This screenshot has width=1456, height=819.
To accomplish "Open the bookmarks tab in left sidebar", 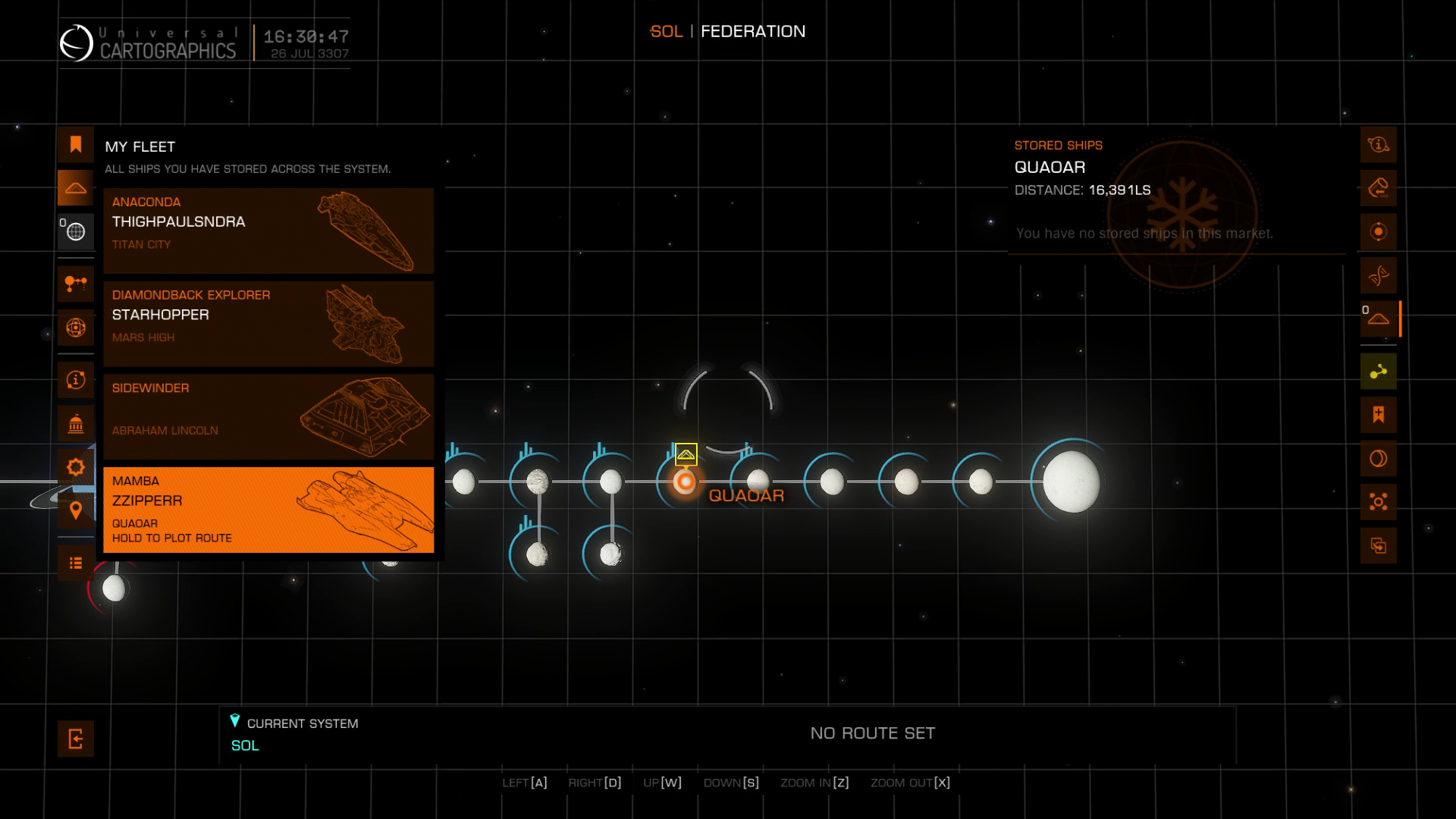I will pos(76,145).
